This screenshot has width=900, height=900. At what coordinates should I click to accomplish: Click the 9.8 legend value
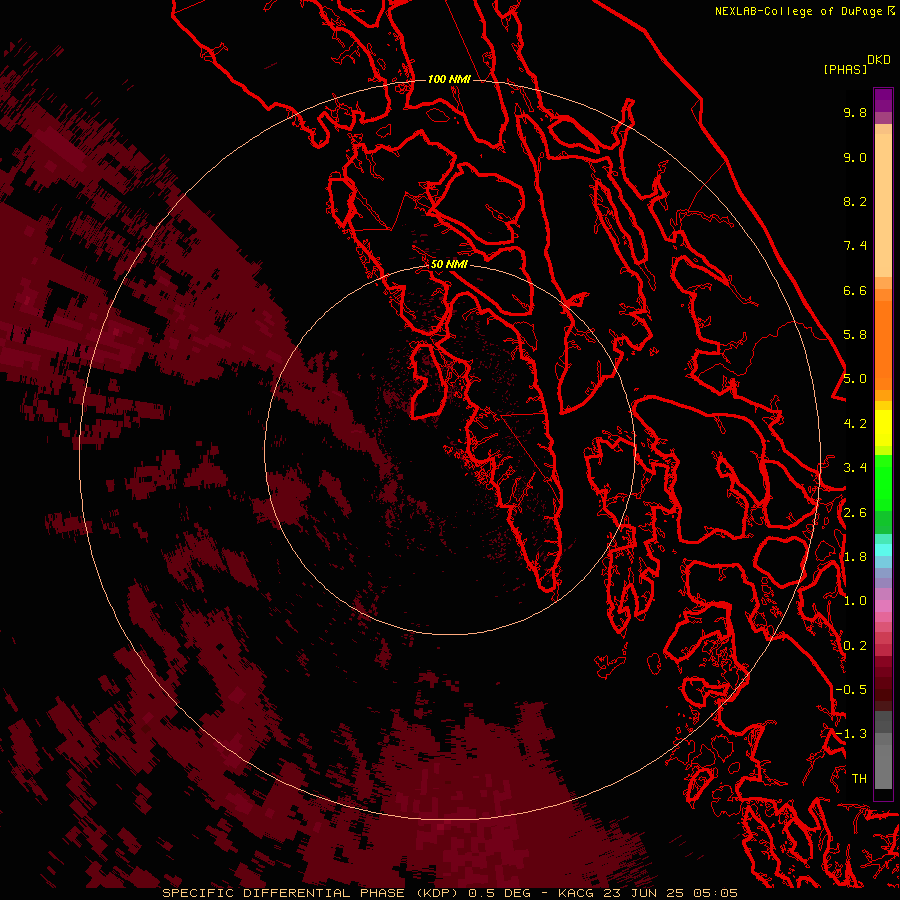click(855, 112)
